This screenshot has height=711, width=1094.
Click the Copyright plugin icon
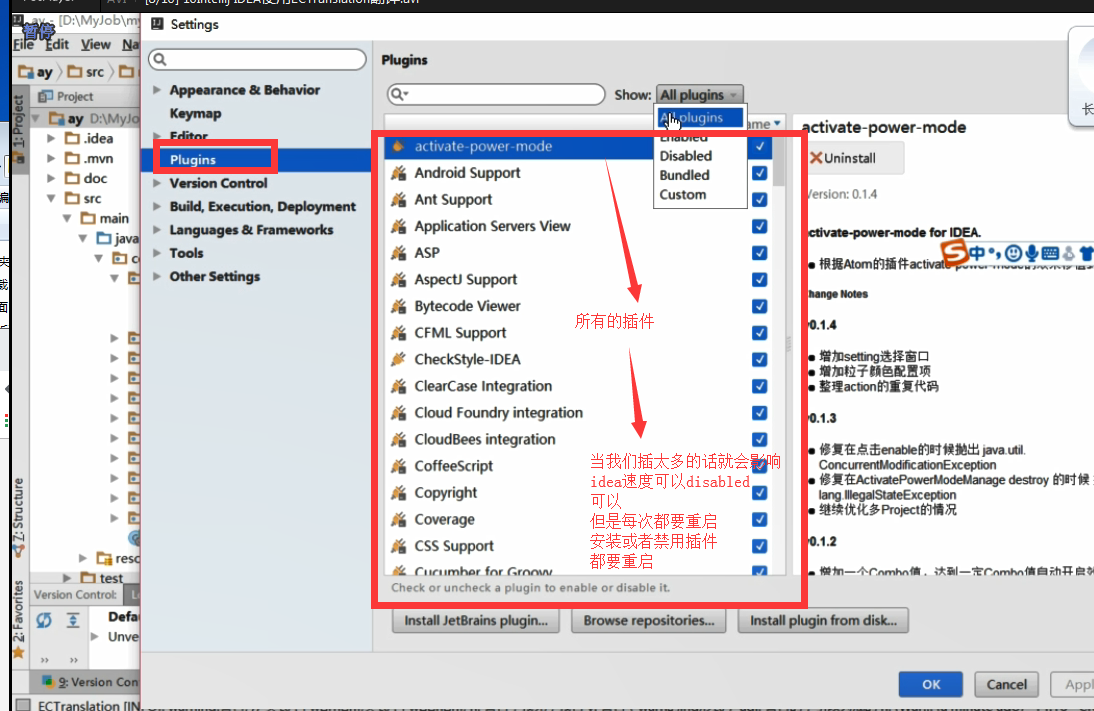(398, 493)
